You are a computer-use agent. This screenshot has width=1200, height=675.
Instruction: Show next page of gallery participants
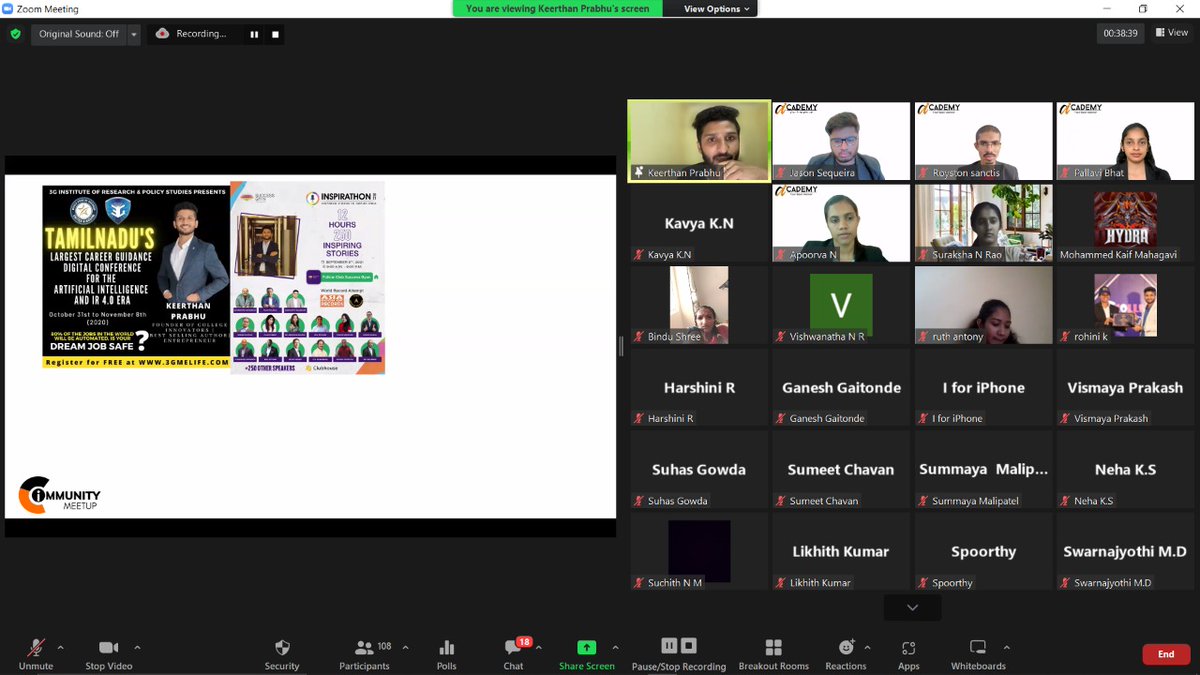(x=912, y=607)
